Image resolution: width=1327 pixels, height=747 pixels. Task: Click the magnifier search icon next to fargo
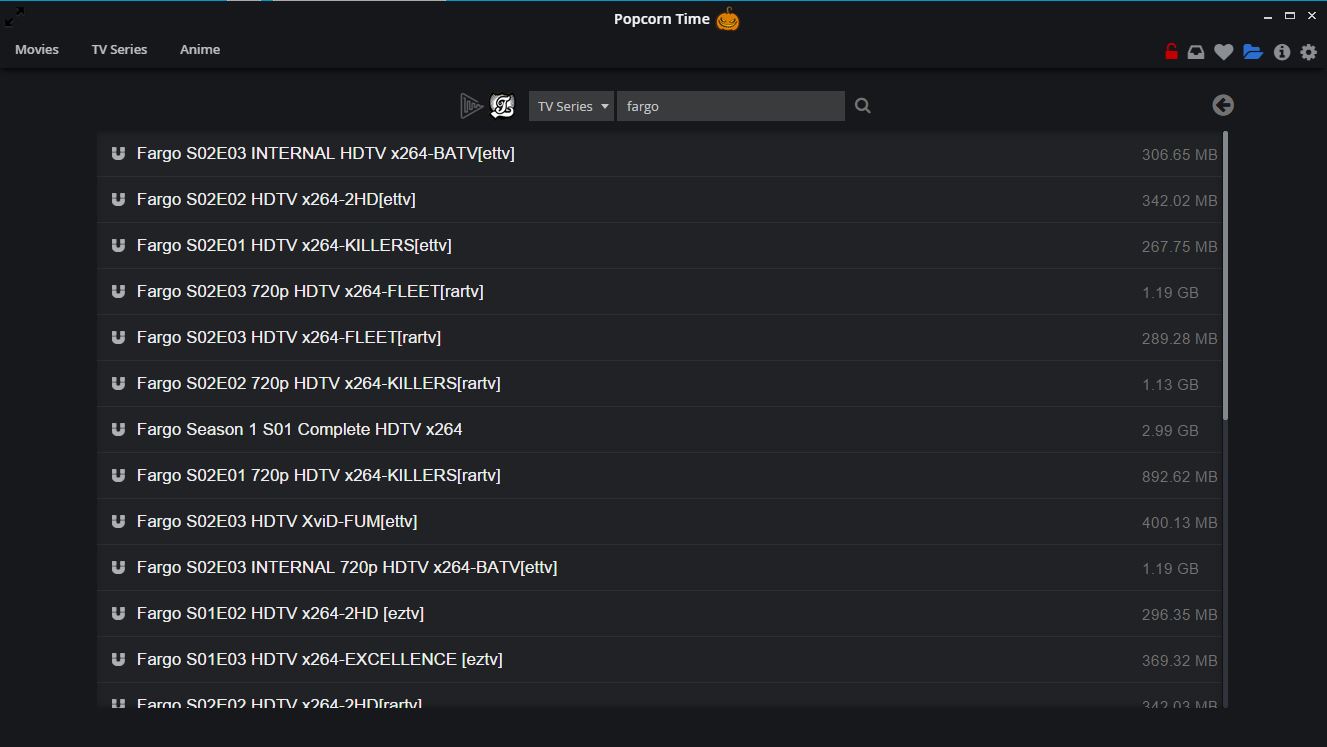(863, 105)
